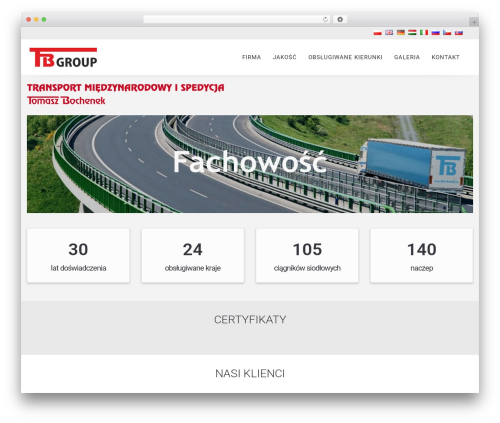The width and height of the screenshot is (500, 423).
Task: Switch language using the Czech flag
Action: [x=447, y=32]
